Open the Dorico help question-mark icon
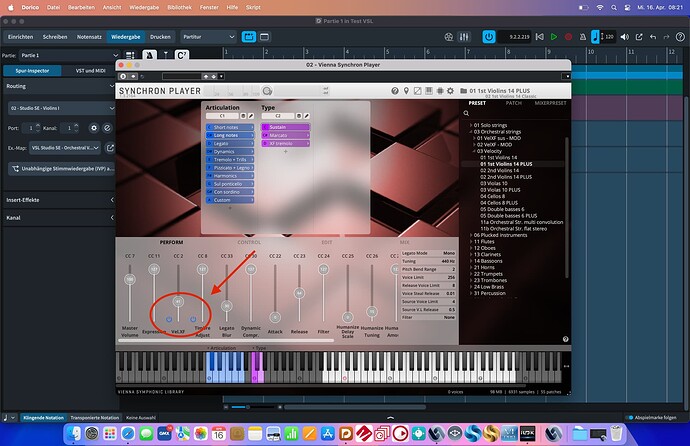 680,37
